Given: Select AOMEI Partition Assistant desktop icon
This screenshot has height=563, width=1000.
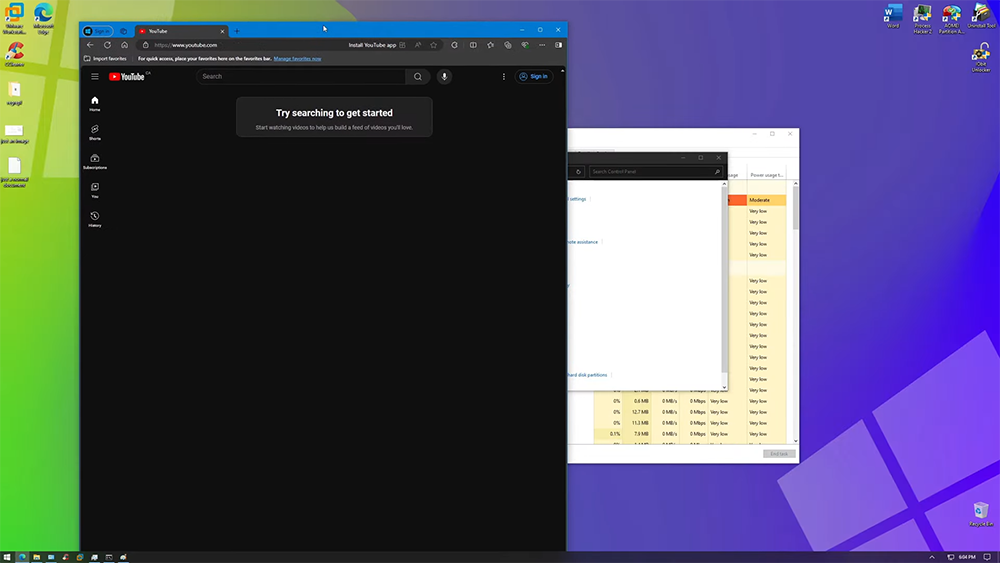Looking at the screenshot, I should point(952,18).
